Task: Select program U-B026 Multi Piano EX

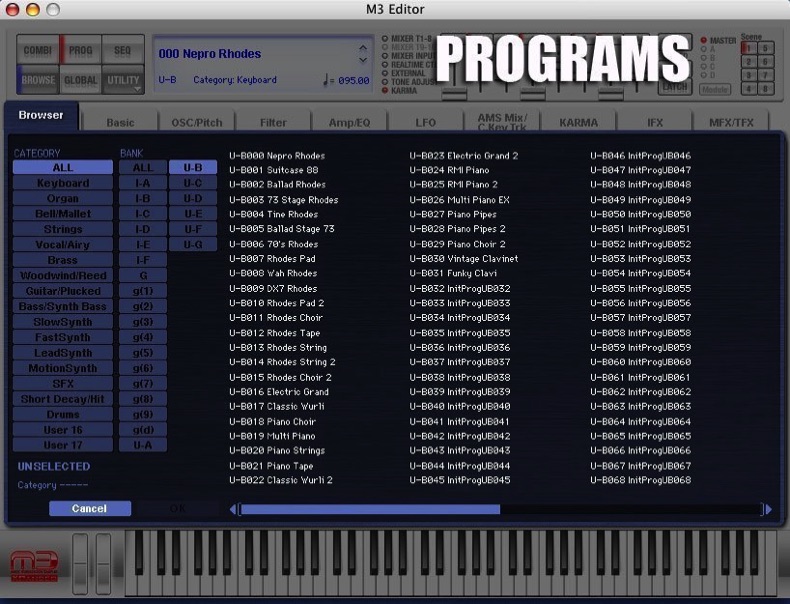Action: pos(459,199)
